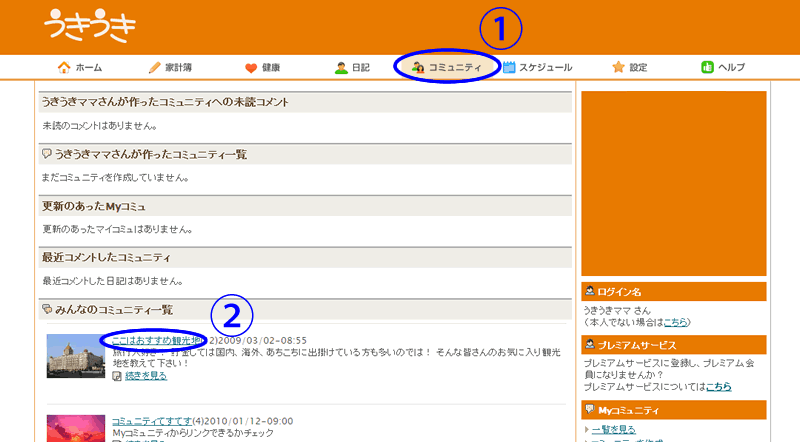Open the ここはおすすめ観光地 community link
The width and height of the screenshot is (800, 442).
tap(156, 340)
